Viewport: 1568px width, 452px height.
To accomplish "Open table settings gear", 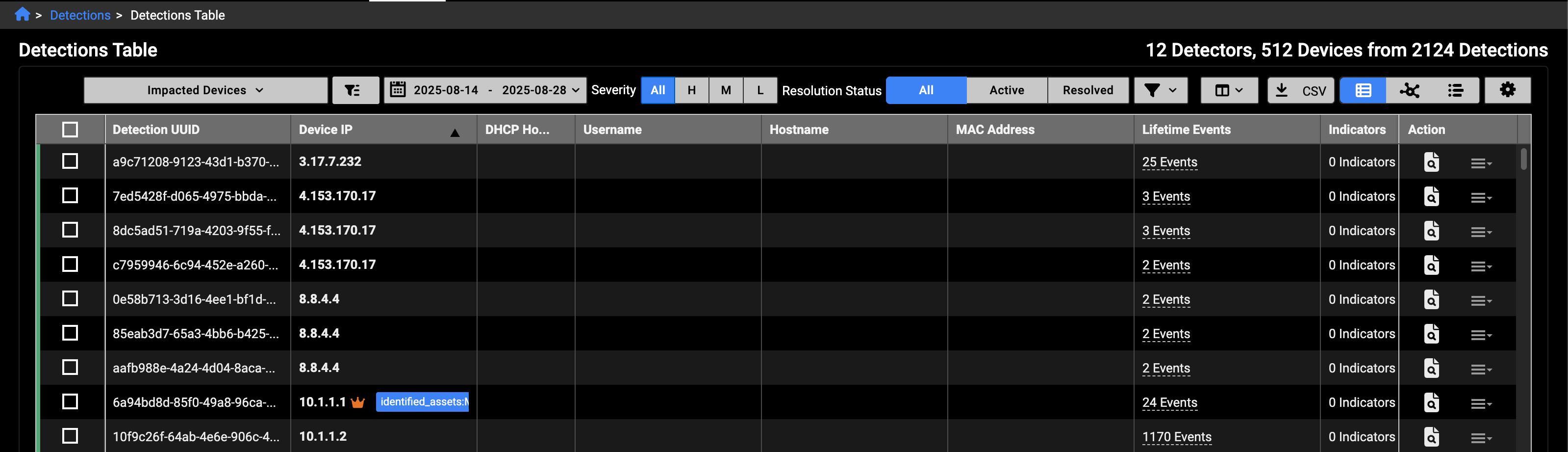I will [1507, 90].
